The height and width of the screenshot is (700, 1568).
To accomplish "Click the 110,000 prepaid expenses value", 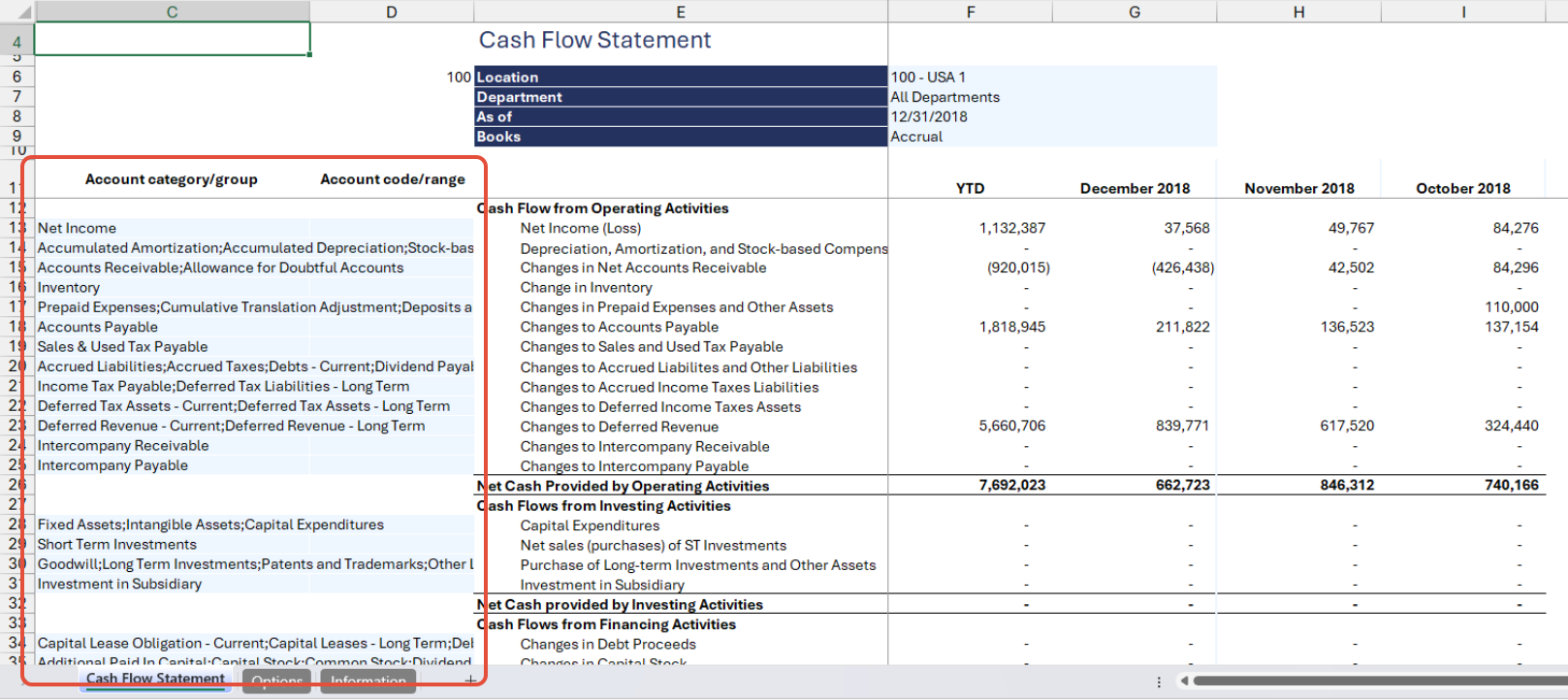I will coord(1512,307).
